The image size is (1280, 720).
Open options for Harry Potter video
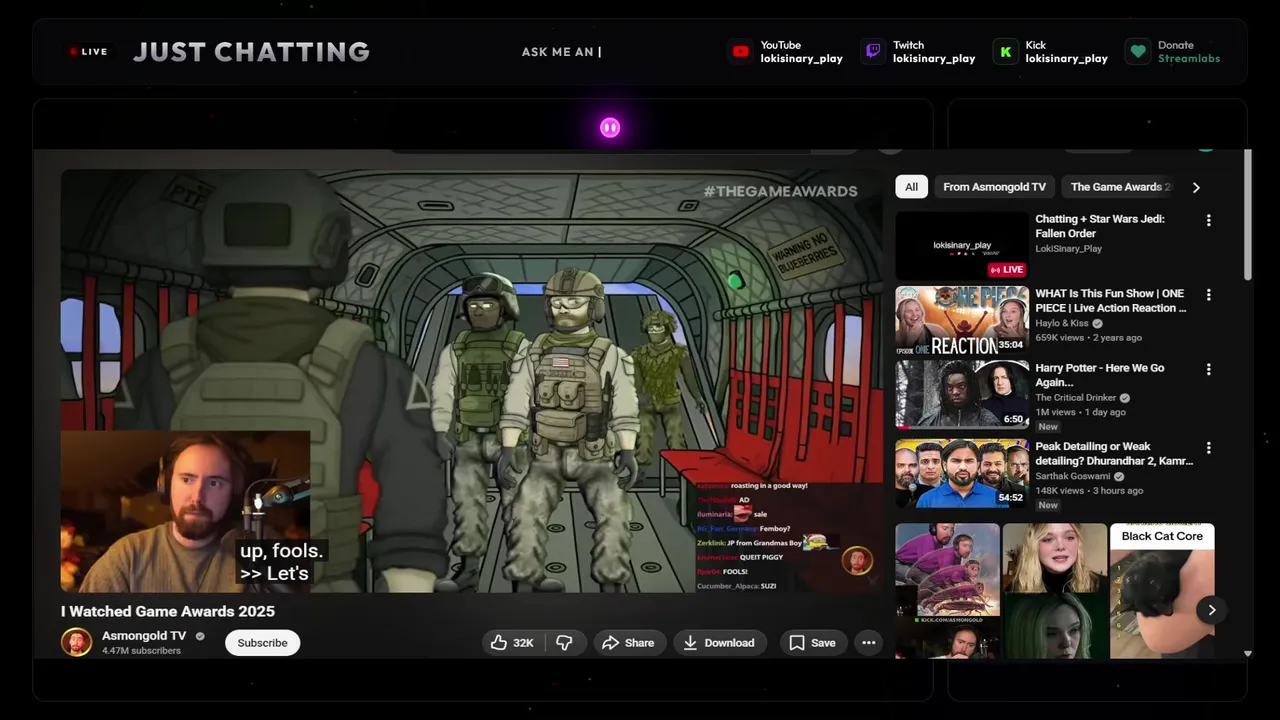coord(1208,369)
